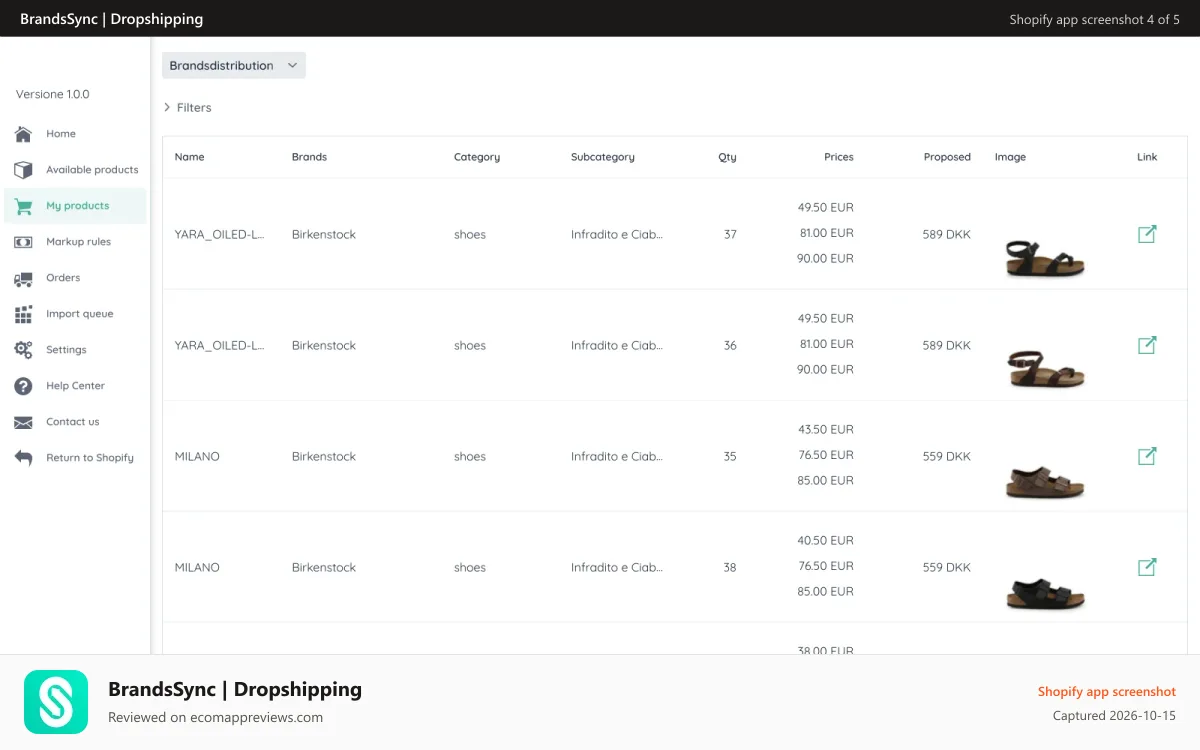Open external link for YARA_OILED qty 37 row

coord(1147,234)
